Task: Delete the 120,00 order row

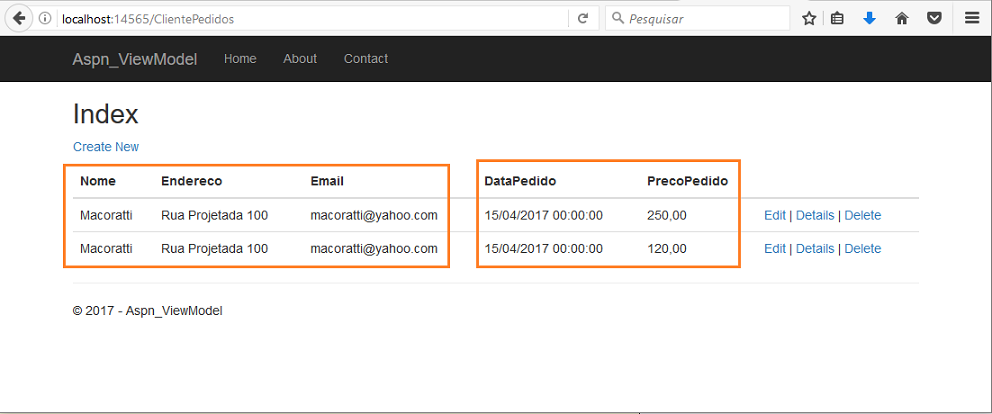Action: (x=862, y=249)
